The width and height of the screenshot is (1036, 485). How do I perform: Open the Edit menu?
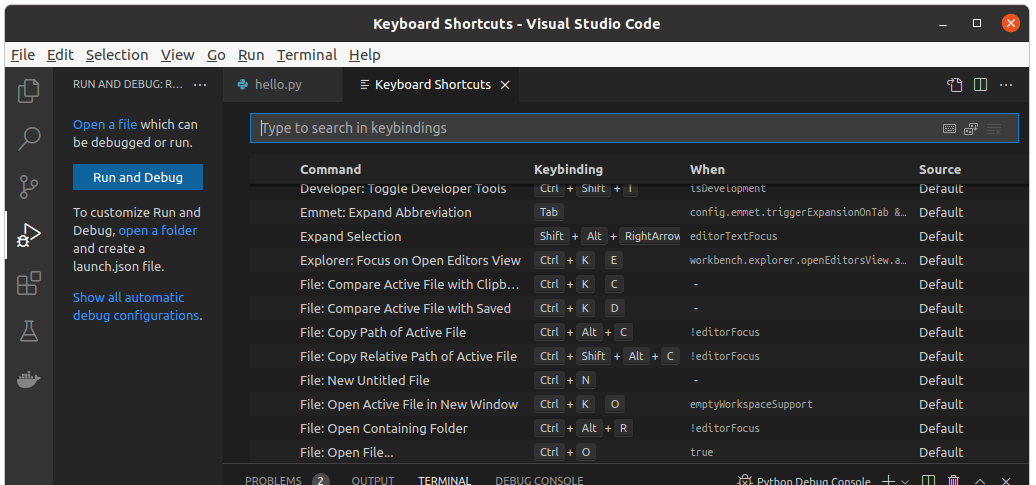pyautogui.click(x=60, y=55)
